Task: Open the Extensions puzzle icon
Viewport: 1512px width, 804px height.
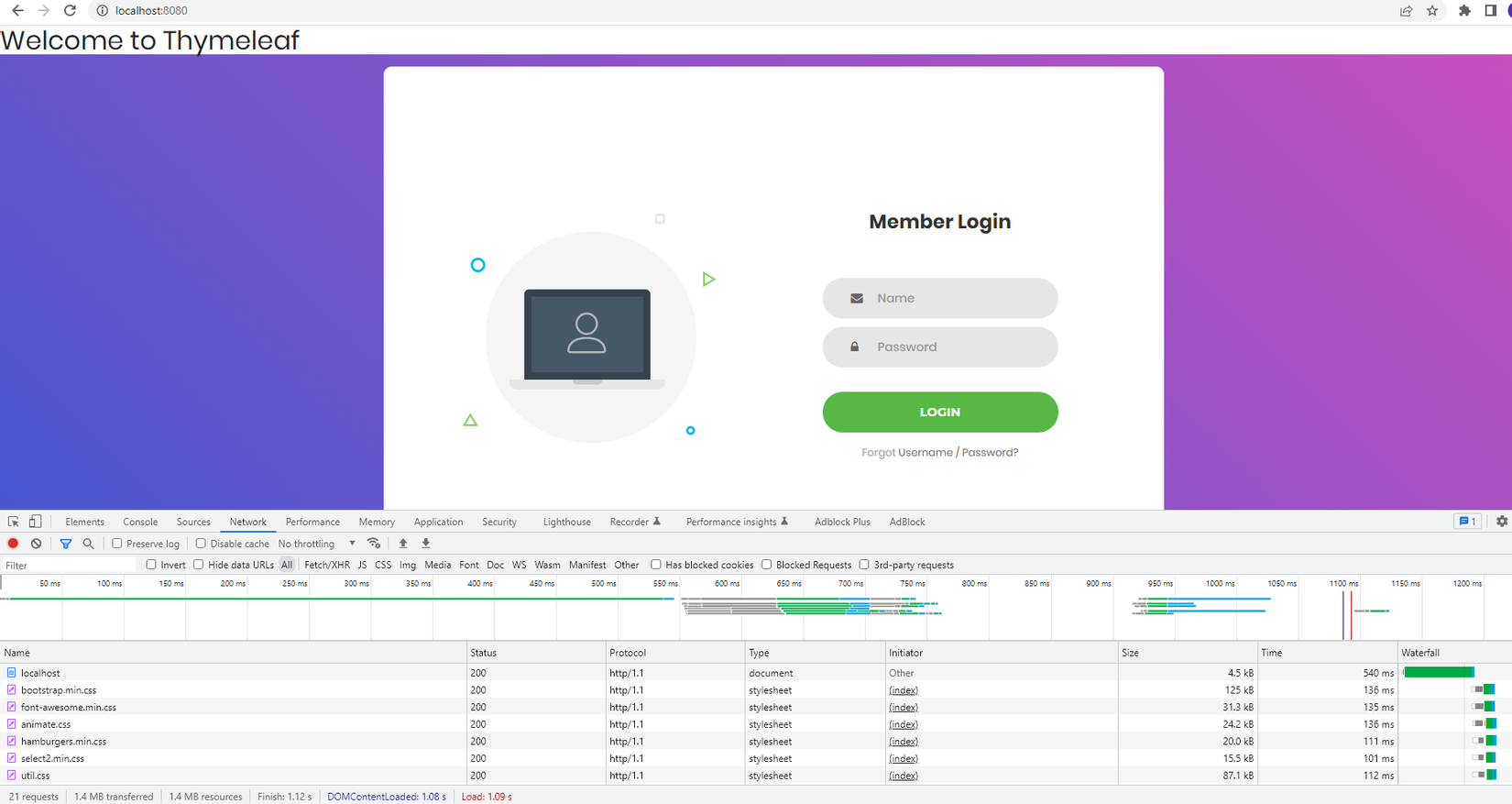Action: pos(1464,11)
